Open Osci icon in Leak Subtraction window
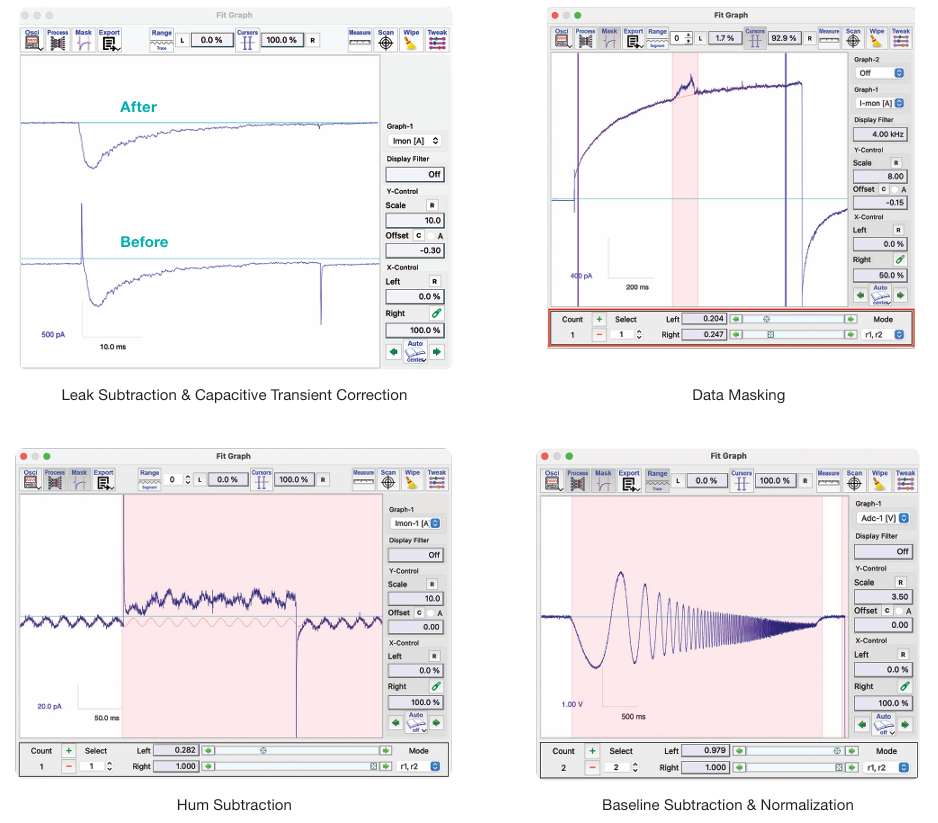 click(x=32, y=39)
